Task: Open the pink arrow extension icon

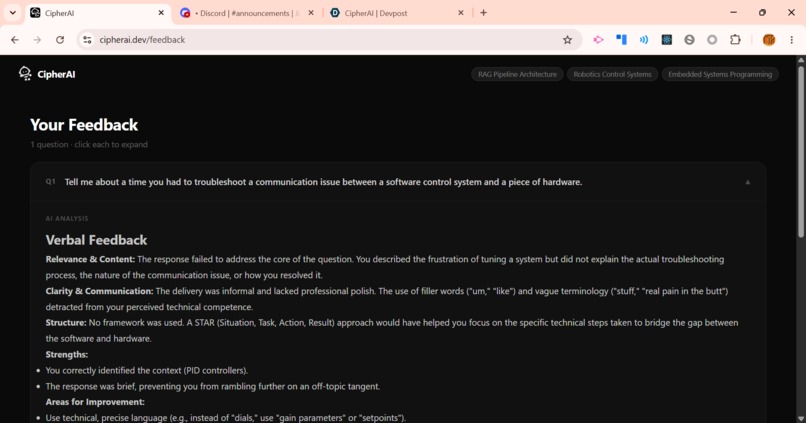Action: click(598, 40)
